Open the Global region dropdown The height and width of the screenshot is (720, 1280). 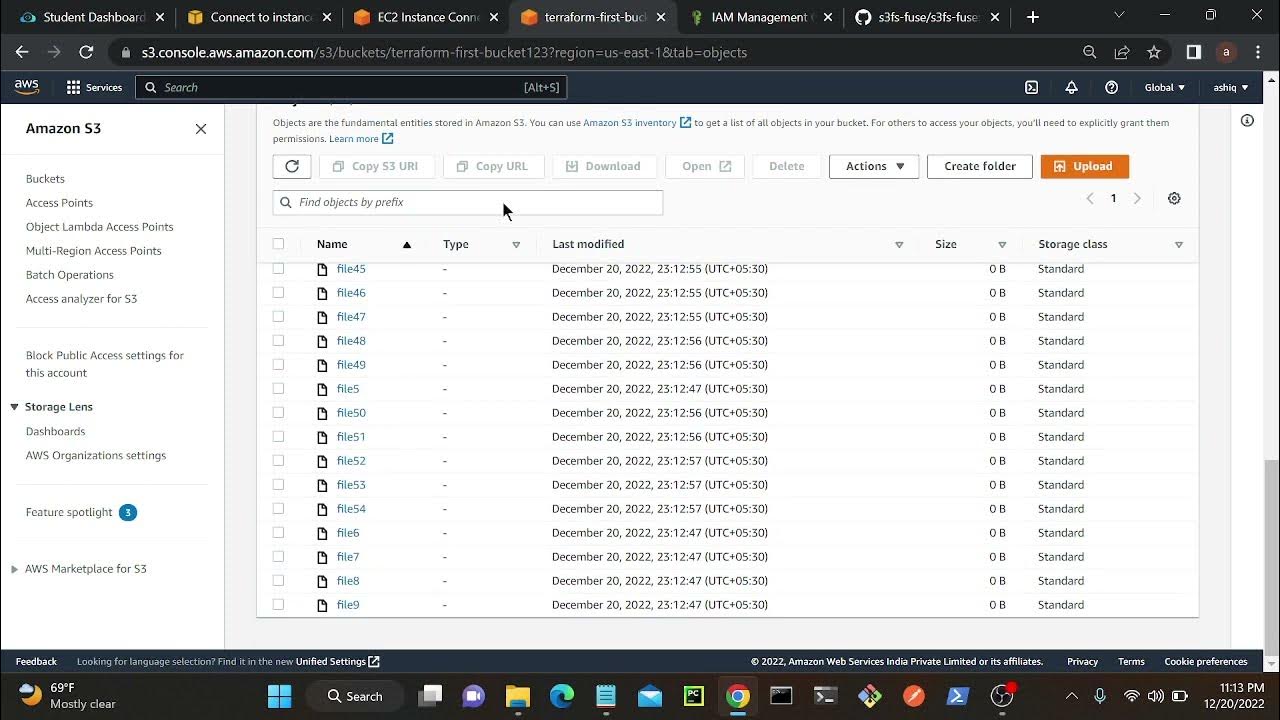pyautogui.click(x=1164, y=87)
